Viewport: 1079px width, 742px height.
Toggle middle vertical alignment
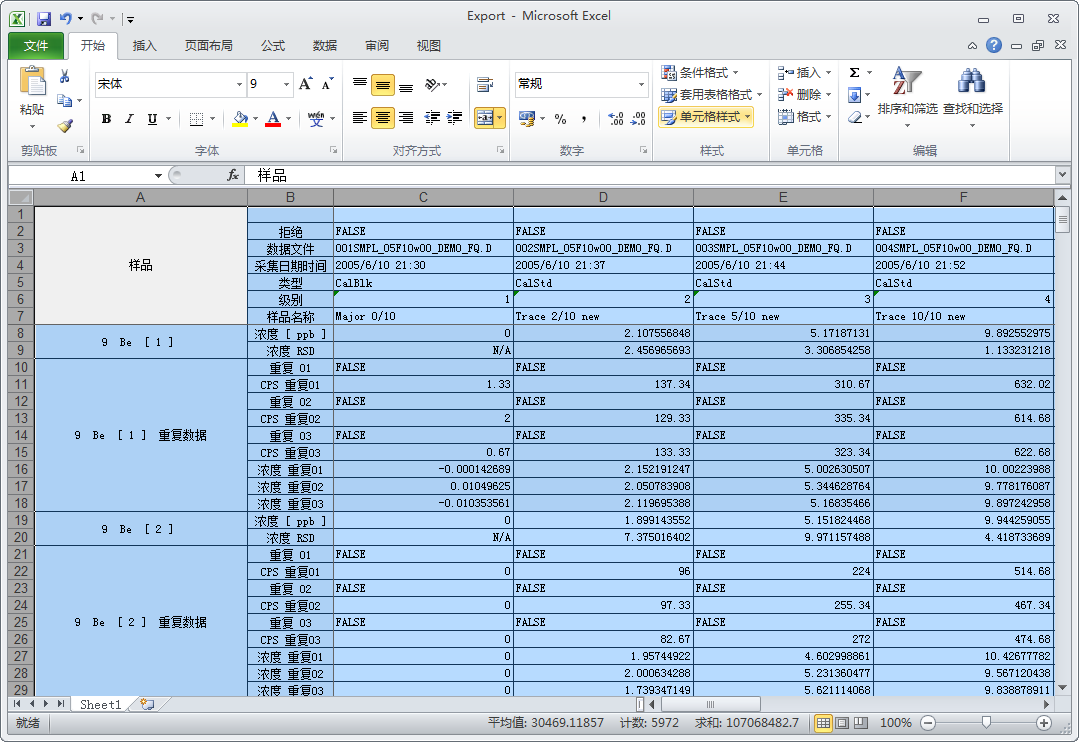pyautogui.click(x=383, y=85)
